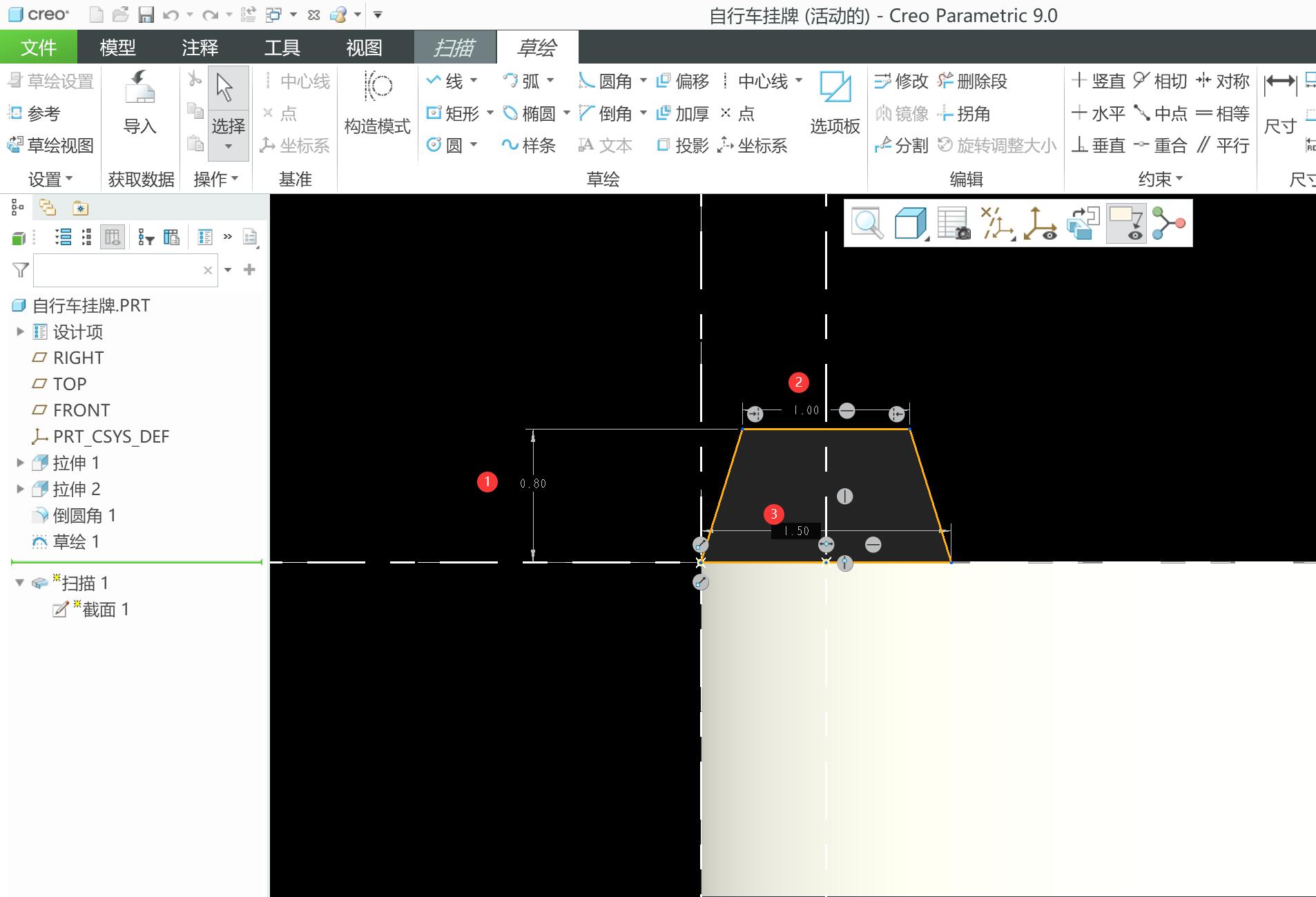
Task: Click the 偏移 (Offset) tool
Action: (683, 81)
